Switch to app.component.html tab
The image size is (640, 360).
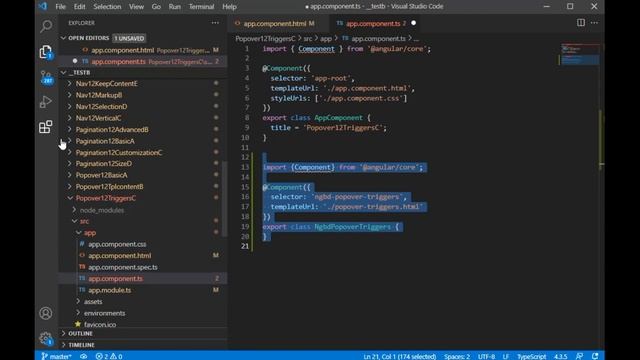pyautogui.click(x=279, y=24)
